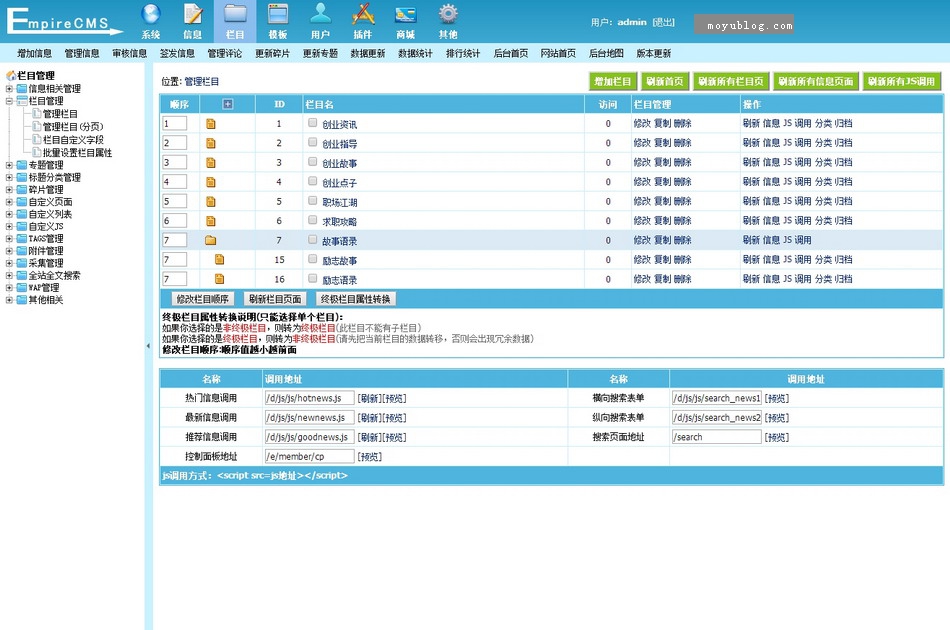Open the 信息 section in the top navigation
Viewport: 950px width, 630px height.
coord(193,21)
